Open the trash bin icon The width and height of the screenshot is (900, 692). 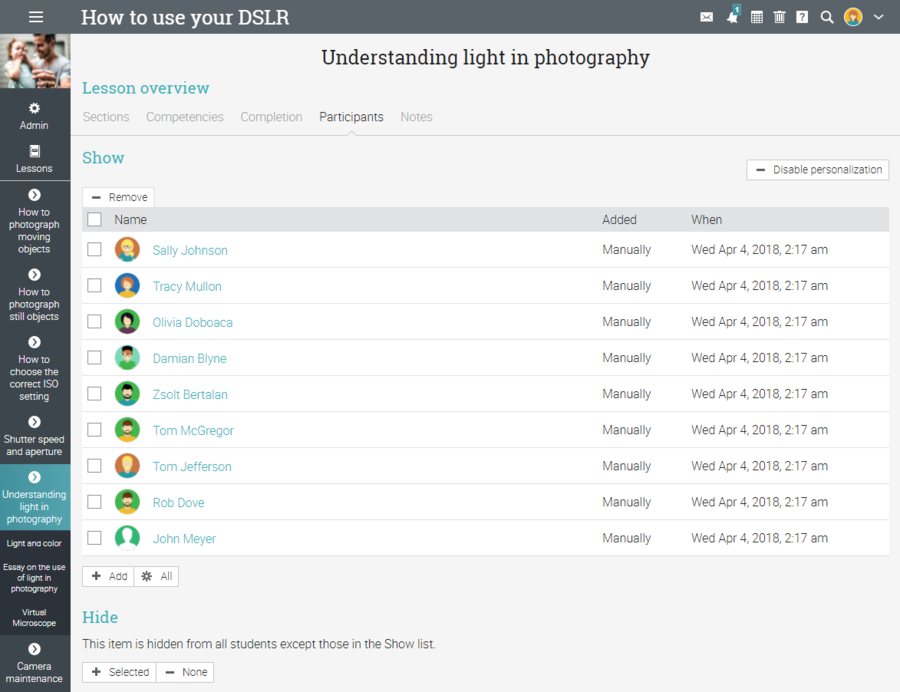779,17
